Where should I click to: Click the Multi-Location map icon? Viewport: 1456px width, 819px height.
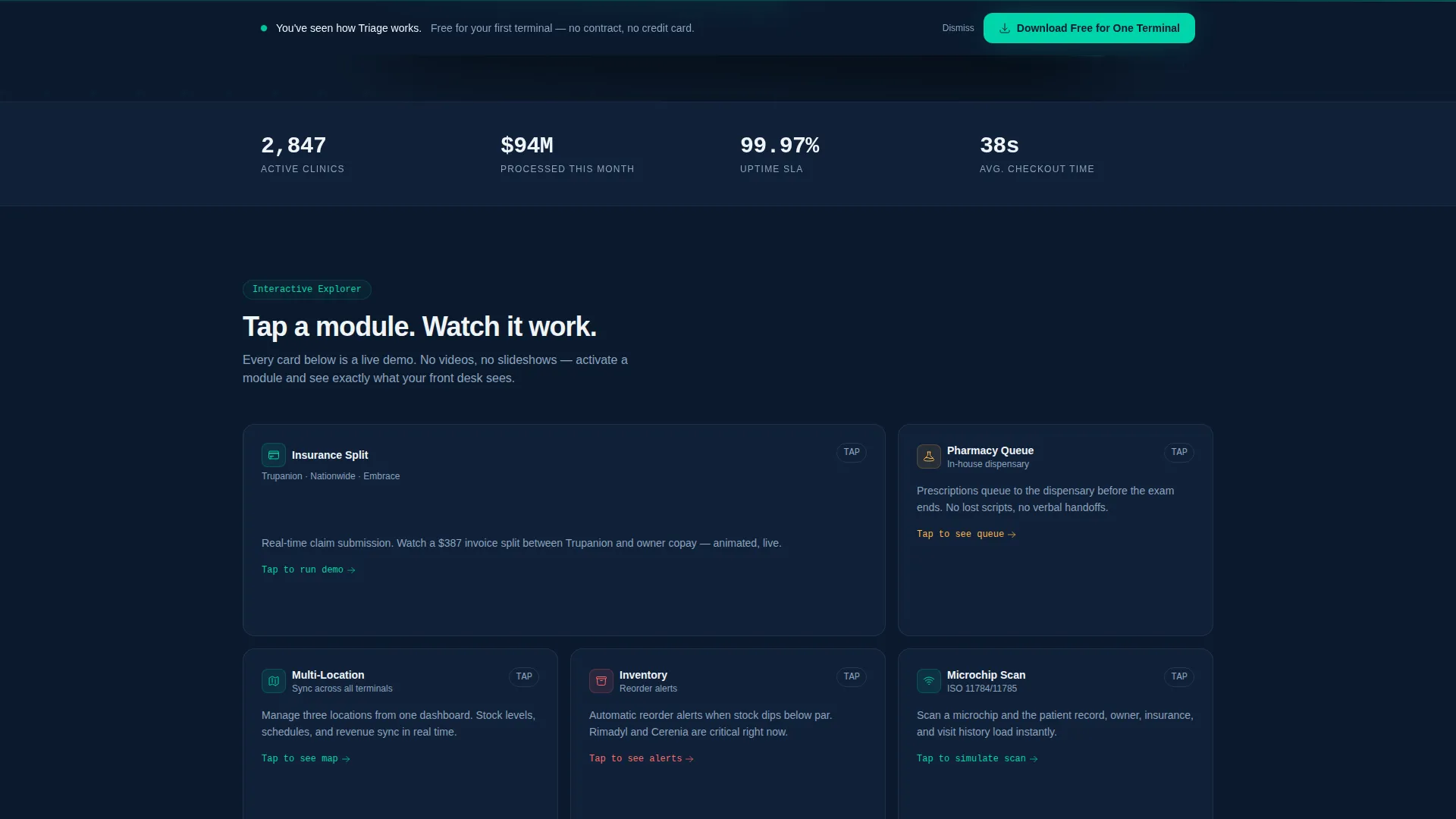(274, 681)
